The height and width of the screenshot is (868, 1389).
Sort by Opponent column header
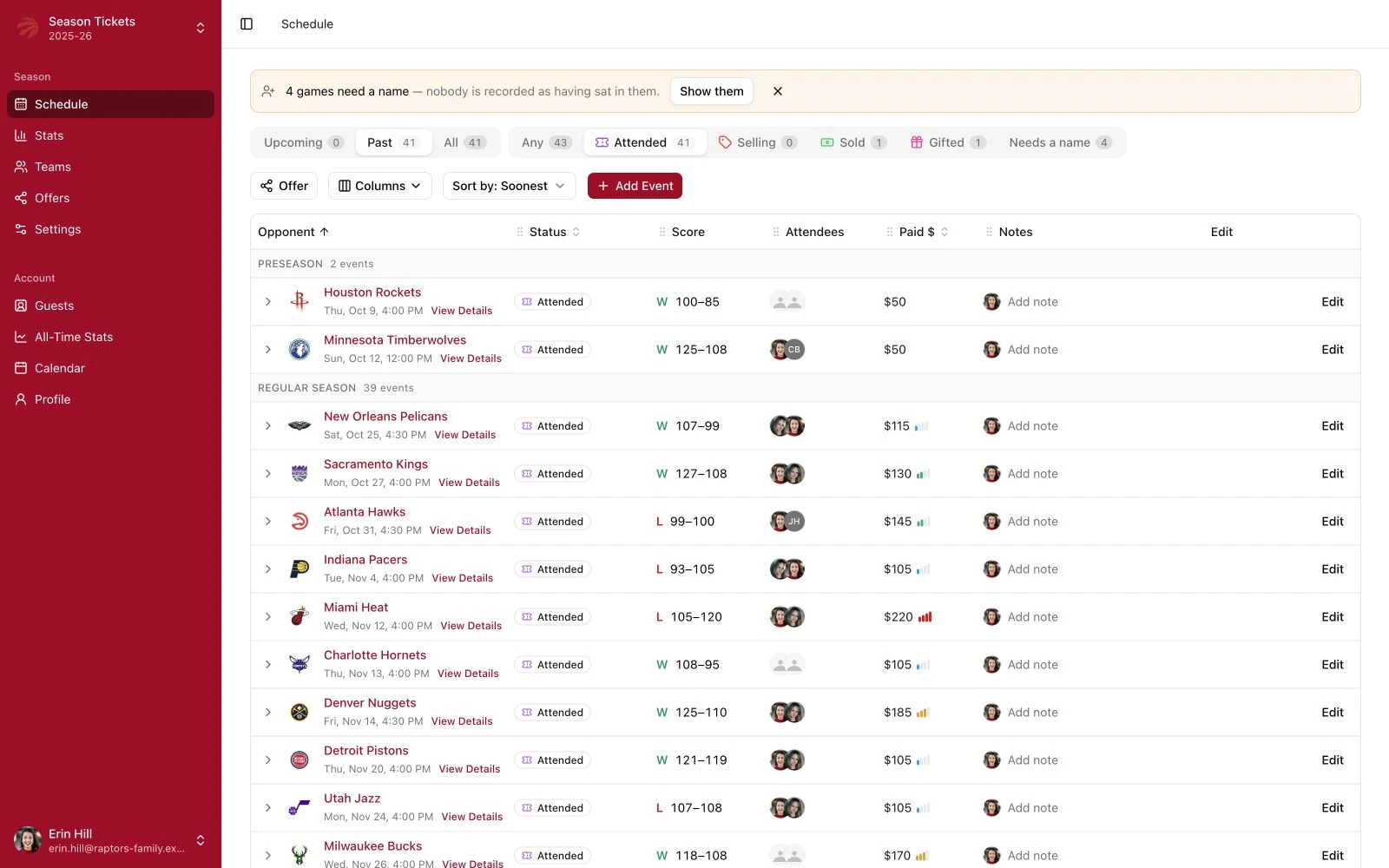click(x=293, y=232)
